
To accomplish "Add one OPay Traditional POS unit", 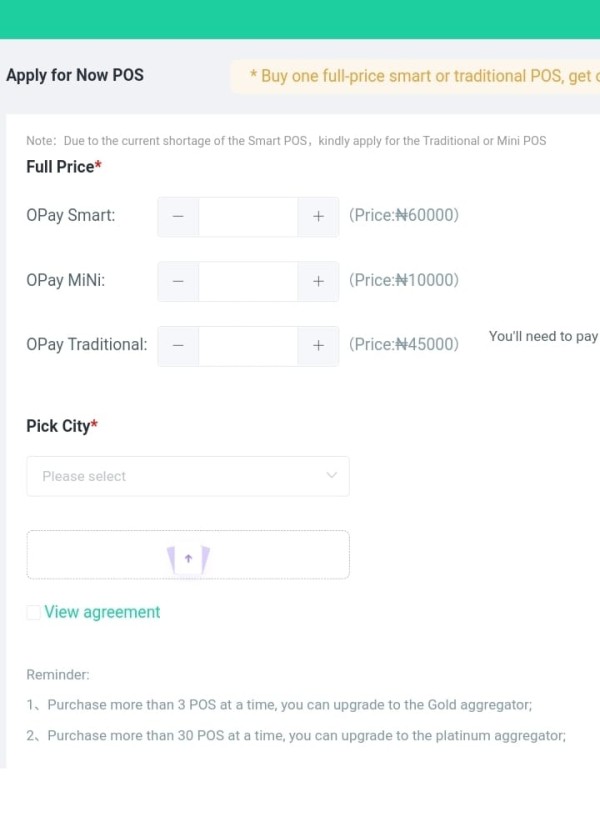I will tap(318, 345).
